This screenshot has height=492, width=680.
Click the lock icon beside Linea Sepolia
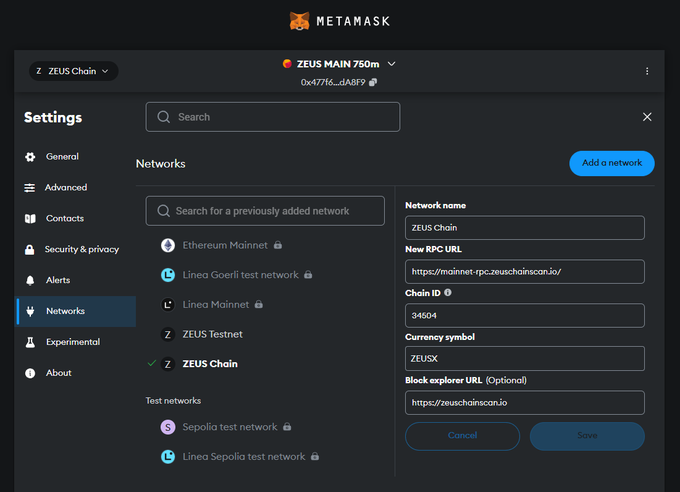click(315, 456)
